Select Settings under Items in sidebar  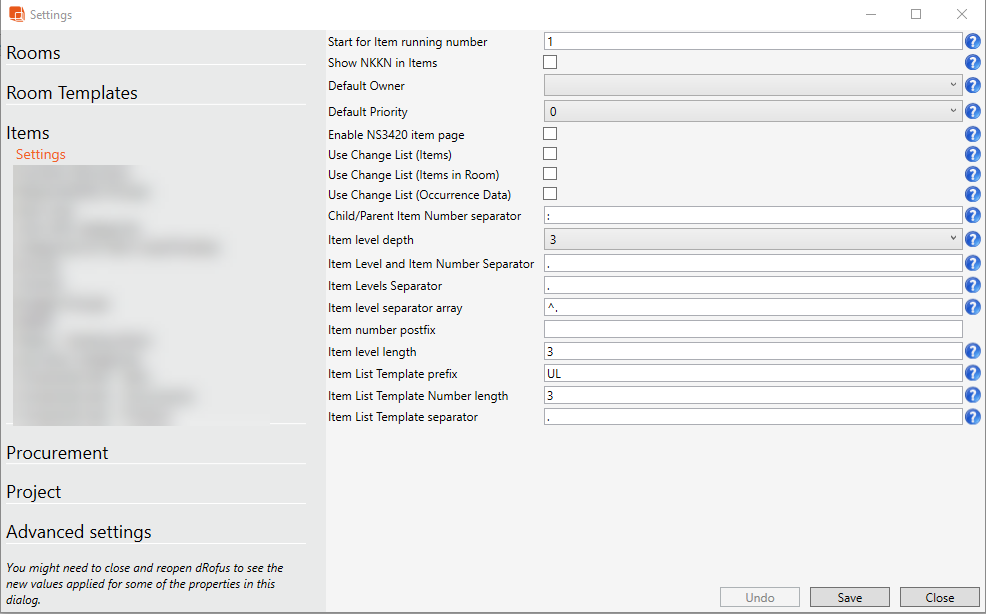tap(41, 155)
